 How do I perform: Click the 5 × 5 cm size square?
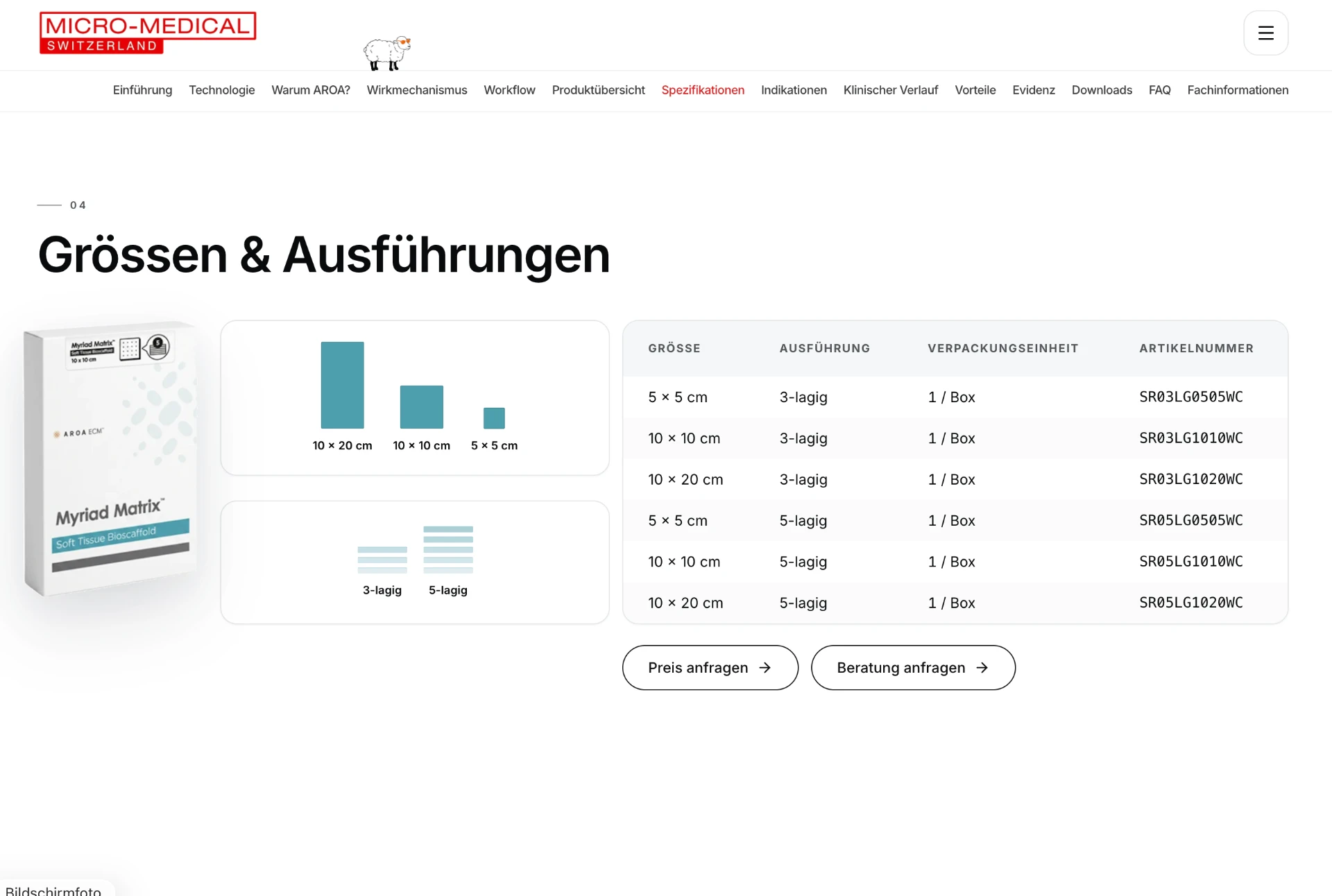[x=494, y=418]
